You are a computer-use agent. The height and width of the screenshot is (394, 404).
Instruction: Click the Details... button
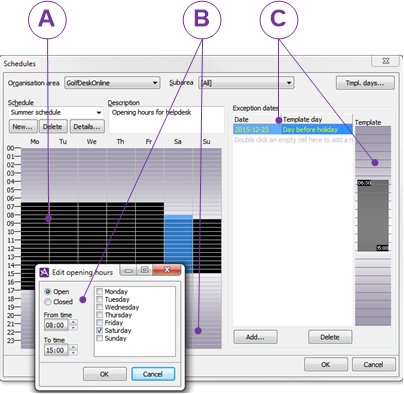click(87, 127)
